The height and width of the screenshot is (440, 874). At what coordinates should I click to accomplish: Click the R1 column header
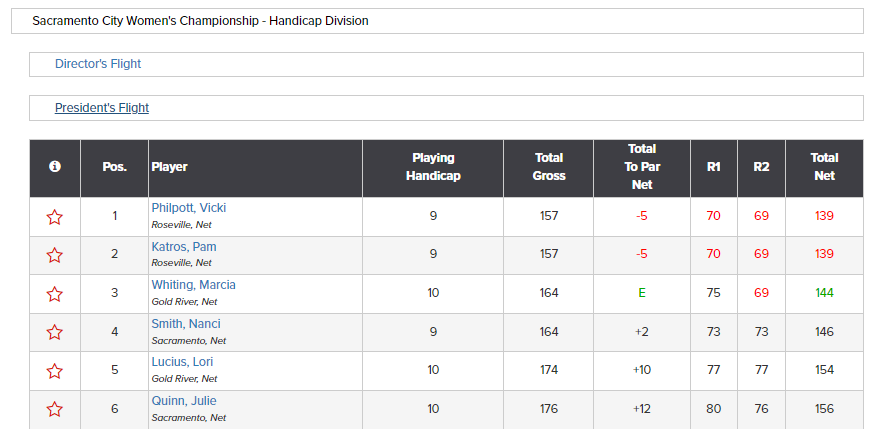713,167
